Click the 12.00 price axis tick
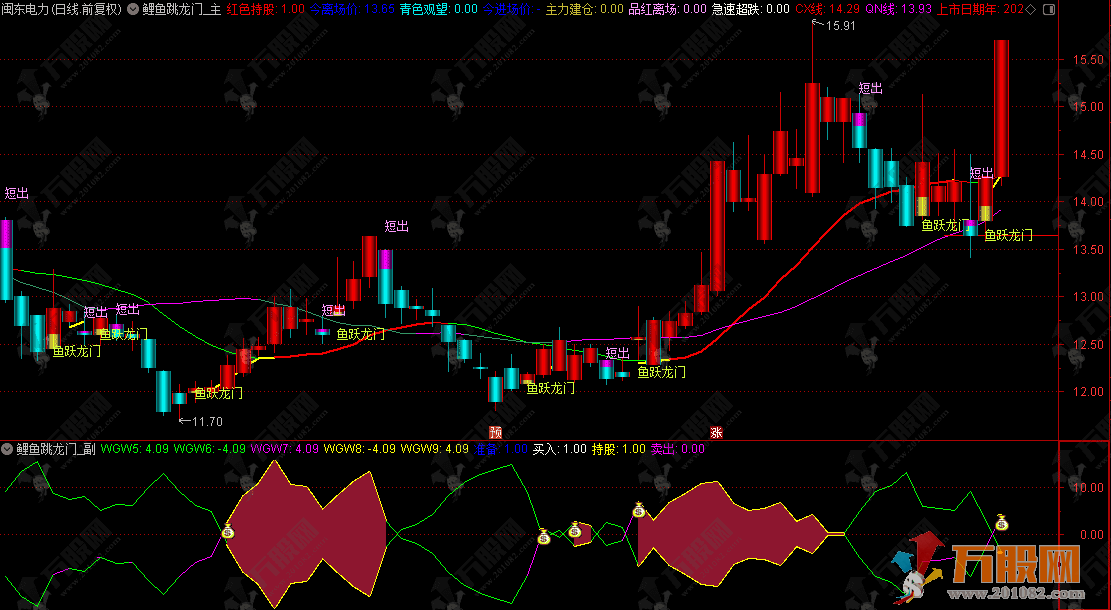Image resolution: width=1111 pixels, height=610 pixels. pyautogui.click(x=1090, y=391)
